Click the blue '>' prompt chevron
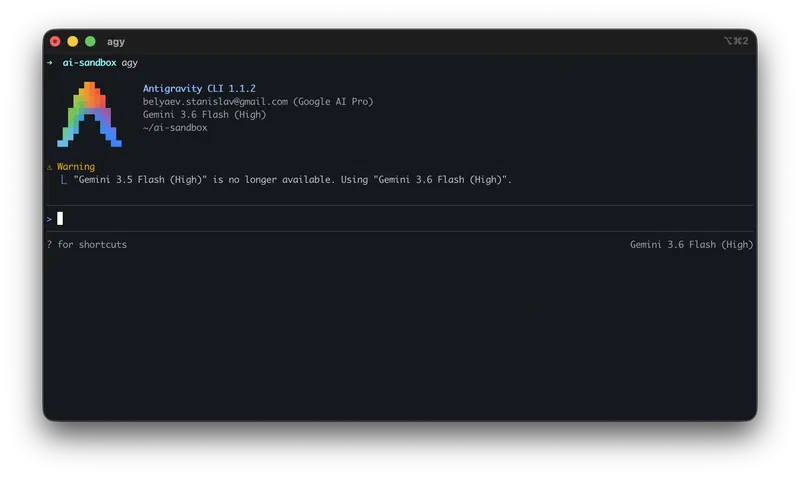Image resolution: width=800 pixels, height=478 pixels. coord(49,219)
